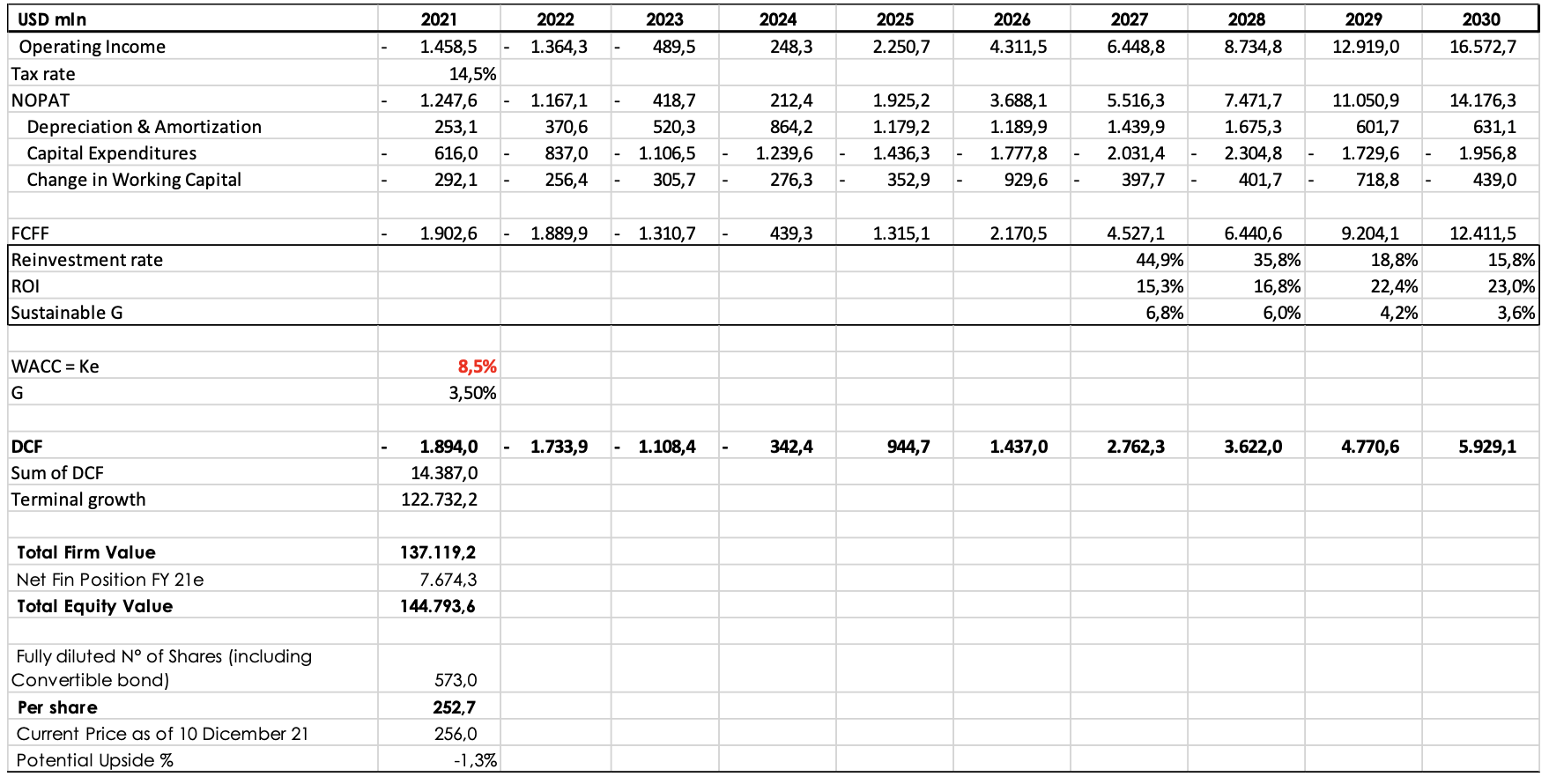Select Total Firm Value 137.119,2
The image size is (1549, 784).
point(438,552)
